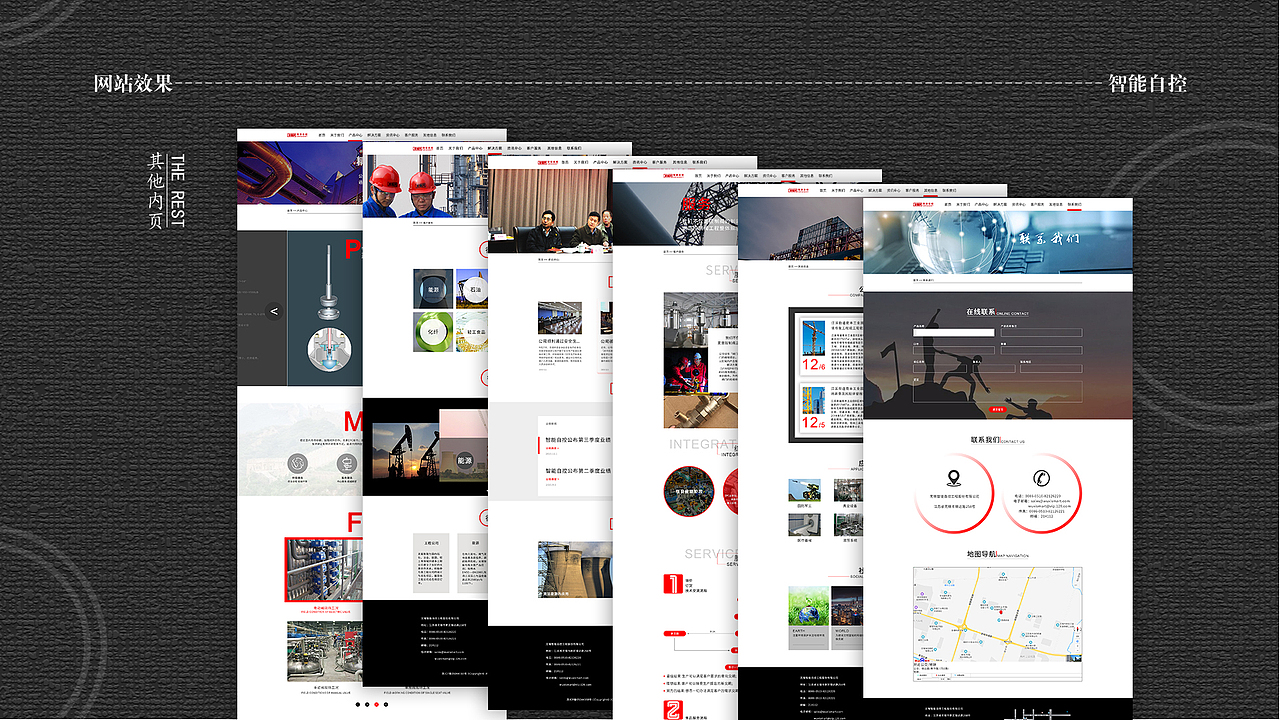Open the 轻工食品 round tile
The height and width of the screenshot is (720, 1280).
tap(471, 332)
